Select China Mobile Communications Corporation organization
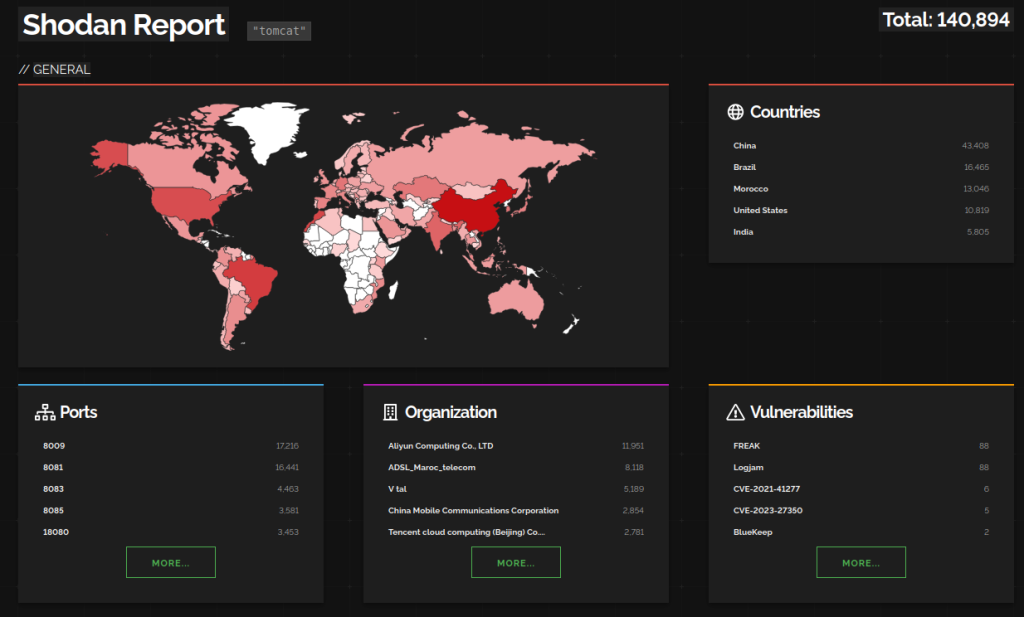Viewport: 1024px width, 617px height. pyautogui.click(x=473, y=511)
